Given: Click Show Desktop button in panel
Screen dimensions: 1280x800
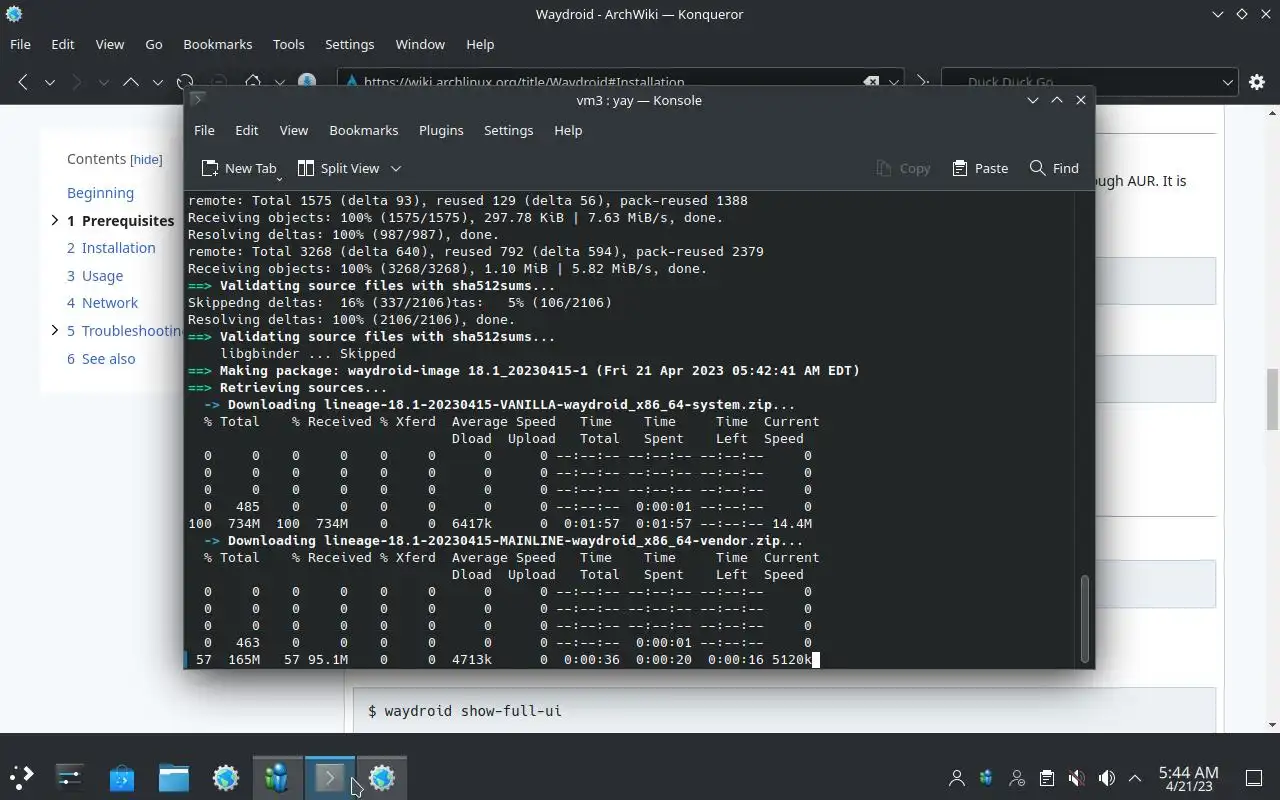Looking at the screenshot, I should click(x=1254, y=778).
